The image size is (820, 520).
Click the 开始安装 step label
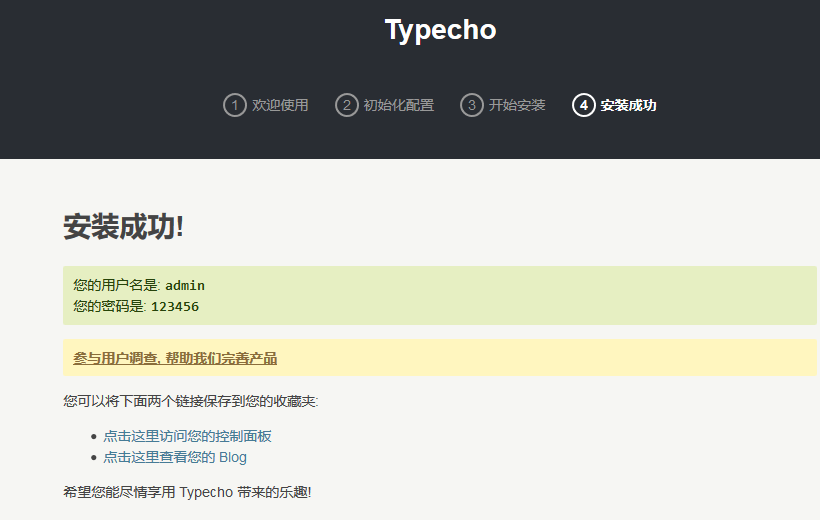[x=517, y=105]
